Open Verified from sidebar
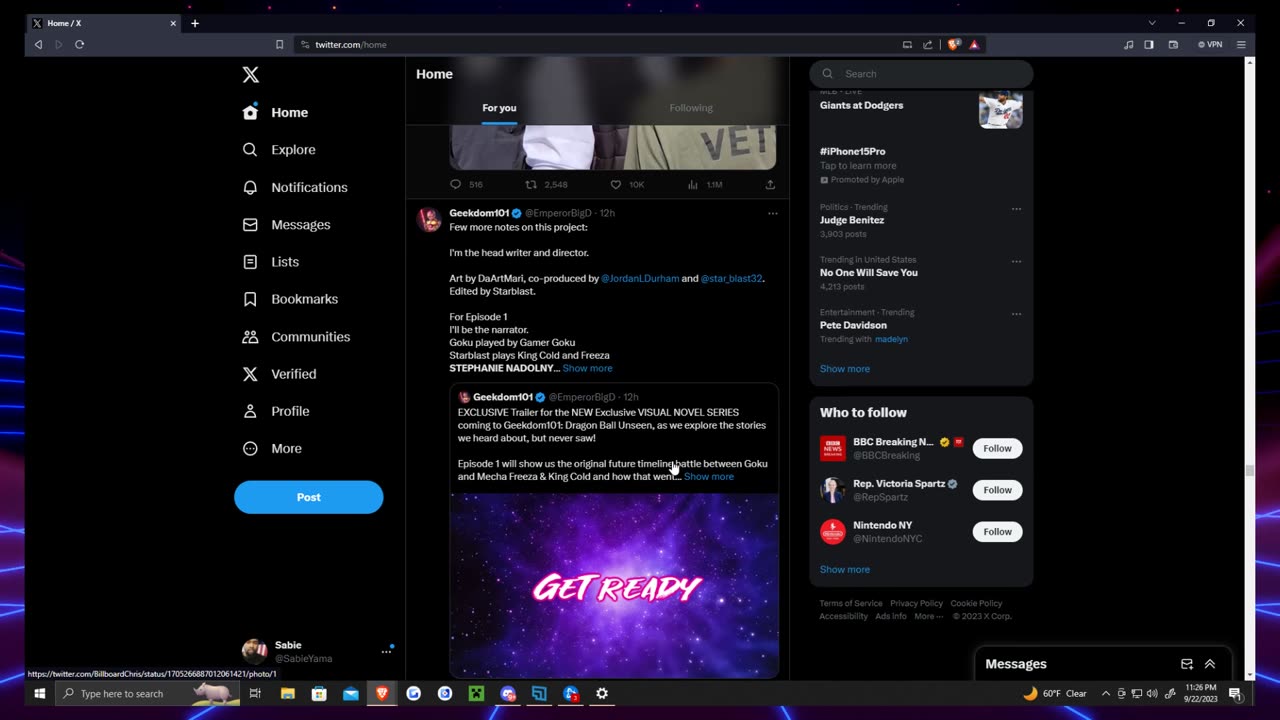The height and width of the screenshot is (720, 1280). (x=279, y=374)
